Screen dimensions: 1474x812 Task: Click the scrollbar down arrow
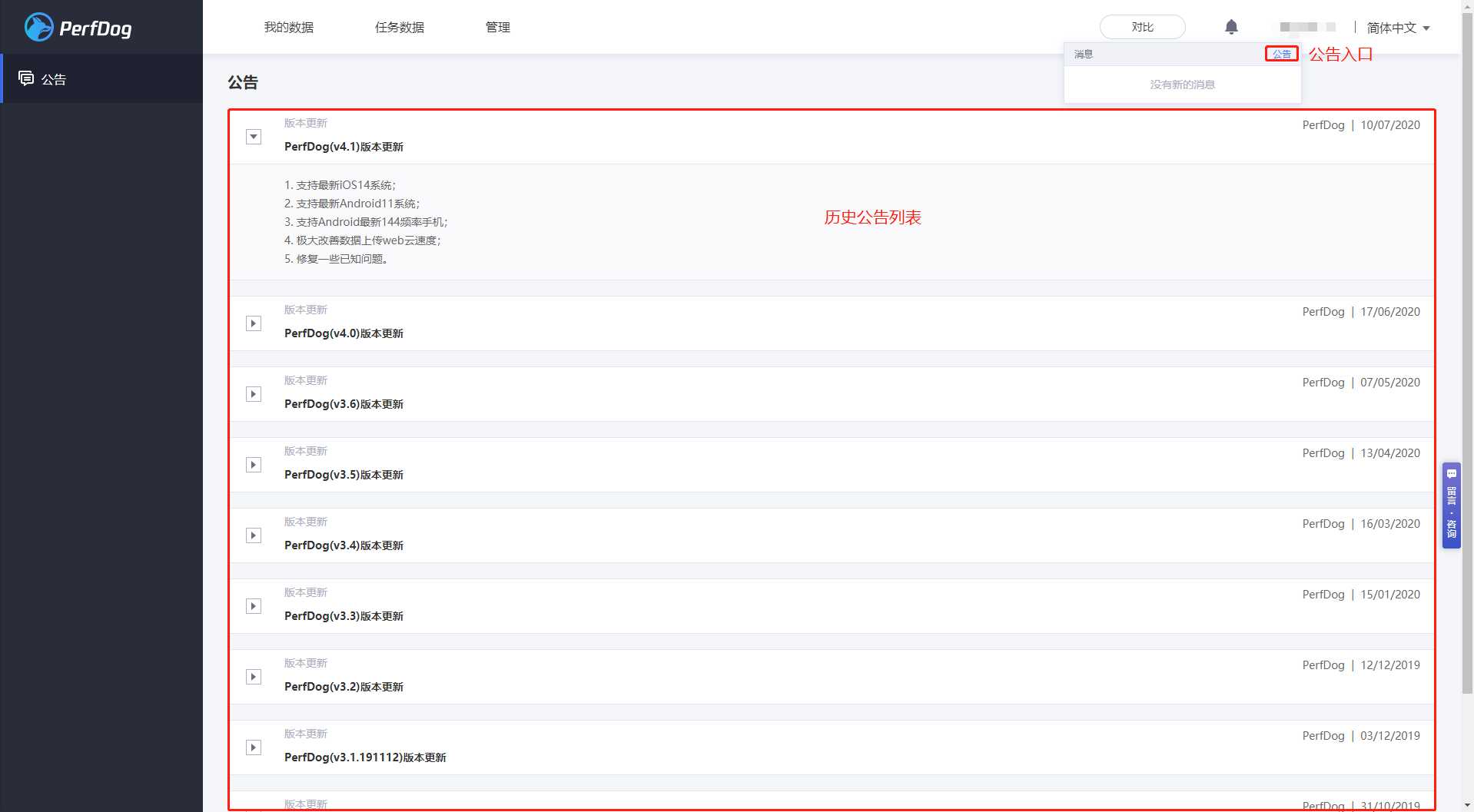[x=1467, y=805]
